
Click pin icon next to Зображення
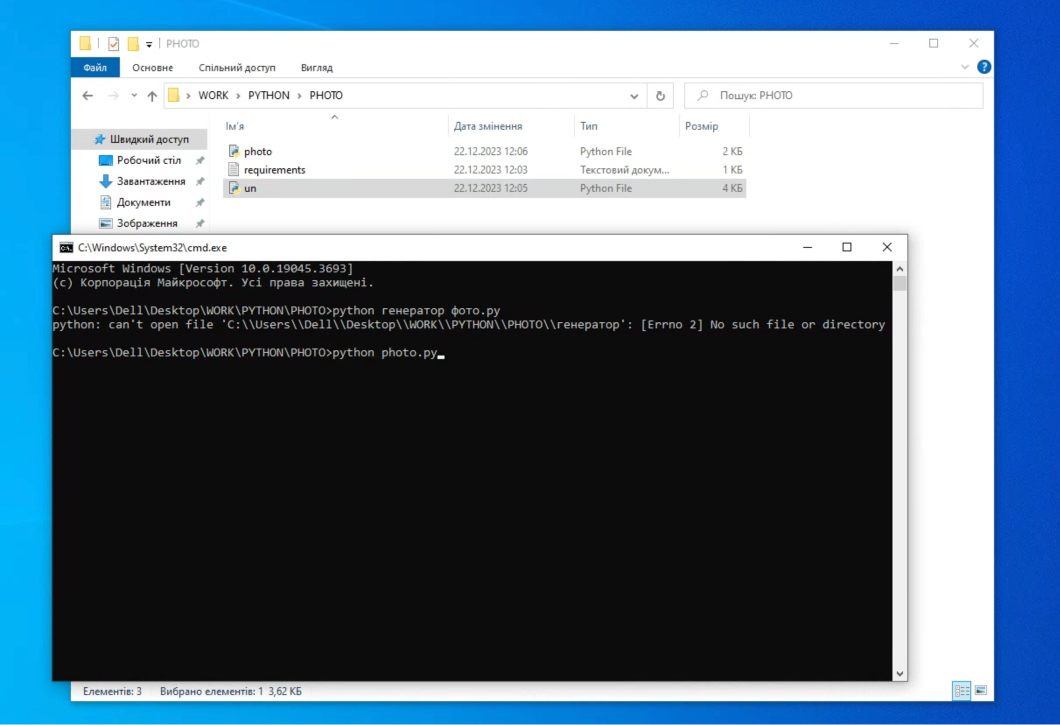(x=200, y=223)
